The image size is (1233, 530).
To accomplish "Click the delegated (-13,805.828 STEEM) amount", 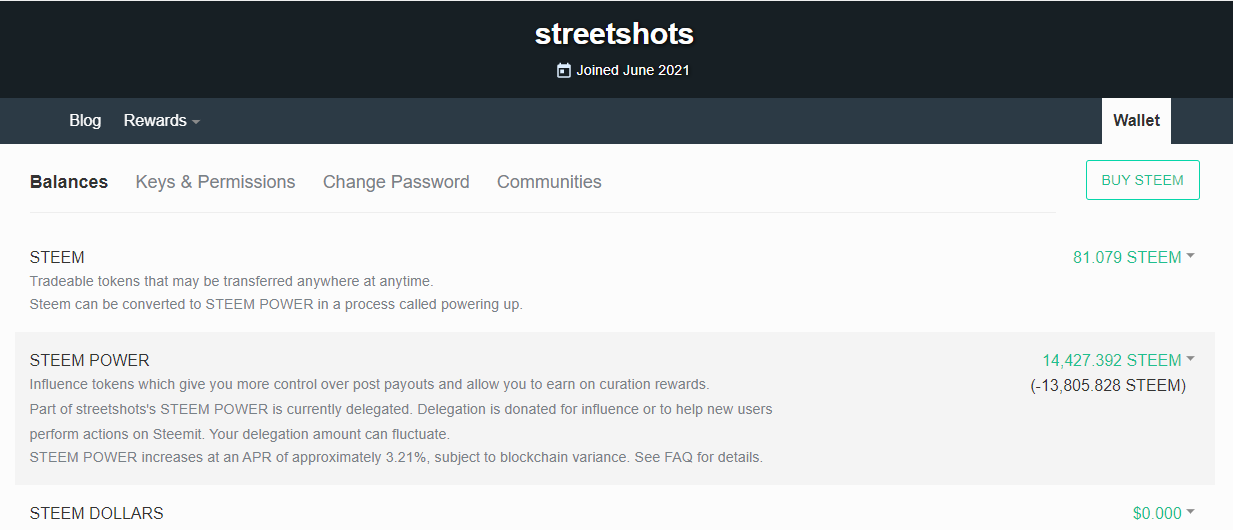I will click(1108, 385).
